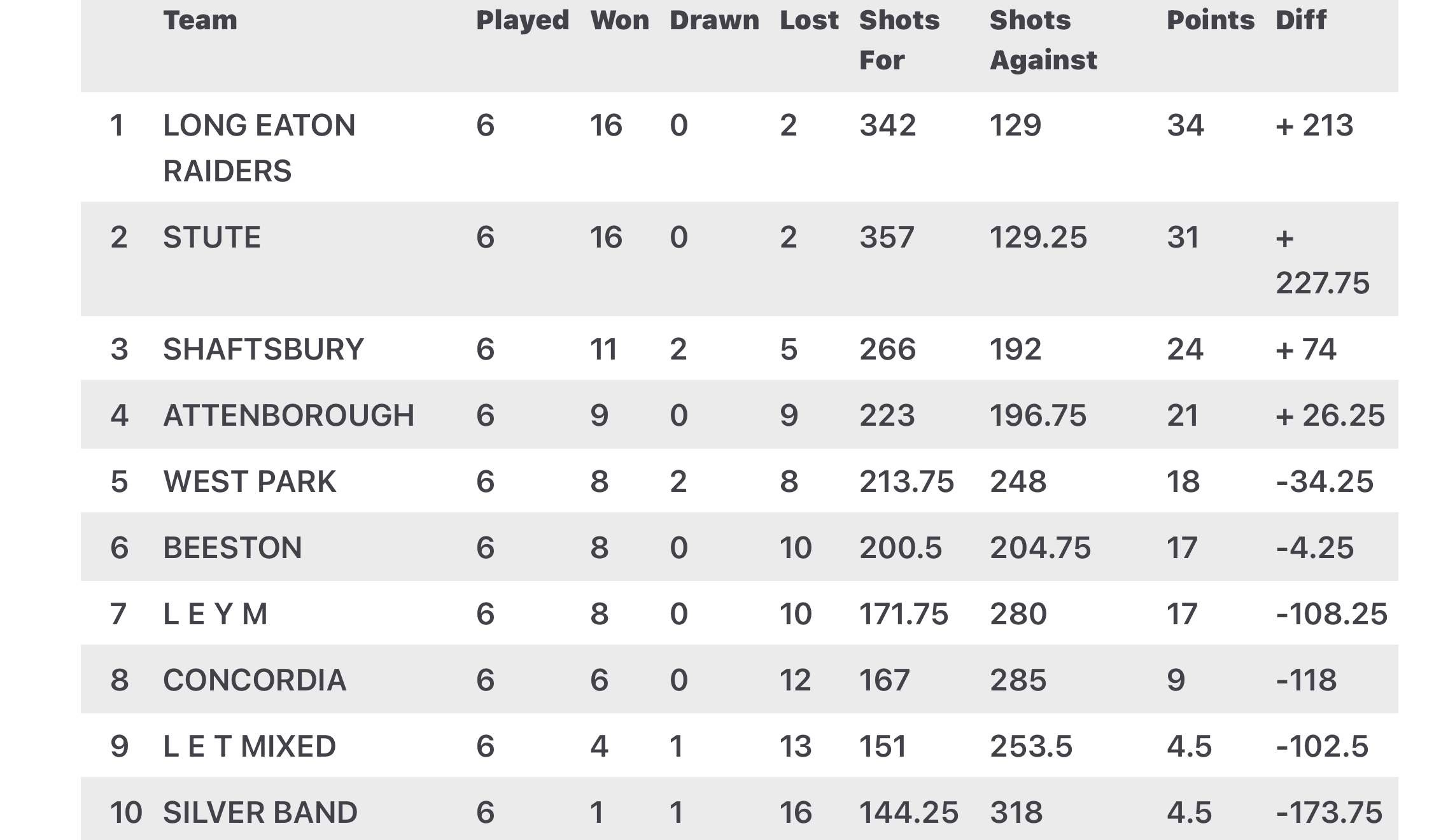1455x840 pixels.
Task: Select the Lost column header
Action: coord(809,20)
